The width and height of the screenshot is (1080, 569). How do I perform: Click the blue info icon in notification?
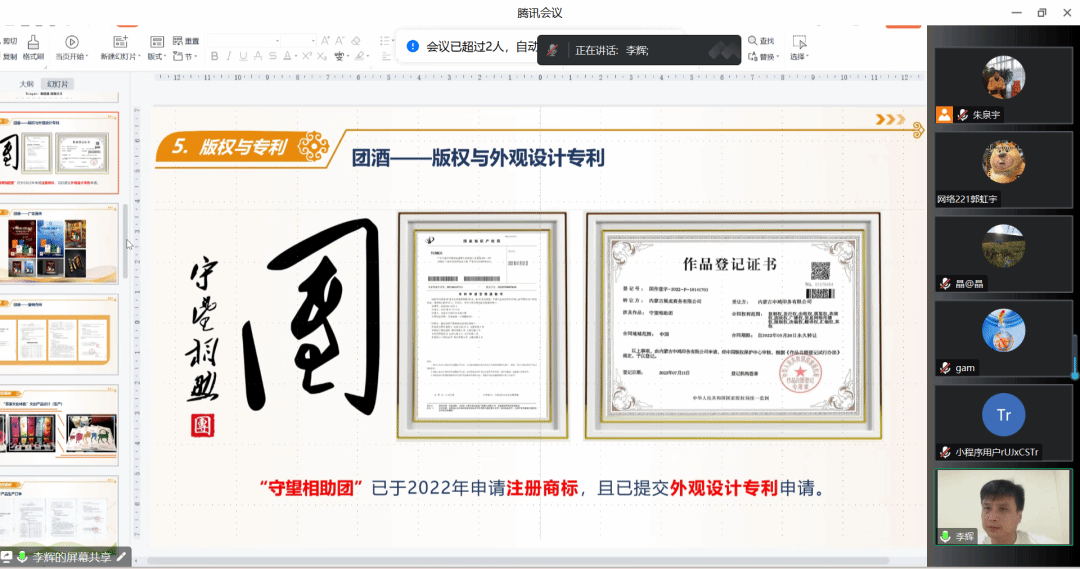(413, 46)
